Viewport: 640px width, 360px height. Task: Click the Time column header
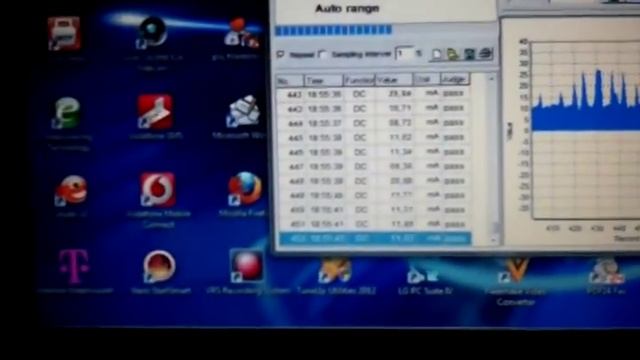(x=323, y=80)
